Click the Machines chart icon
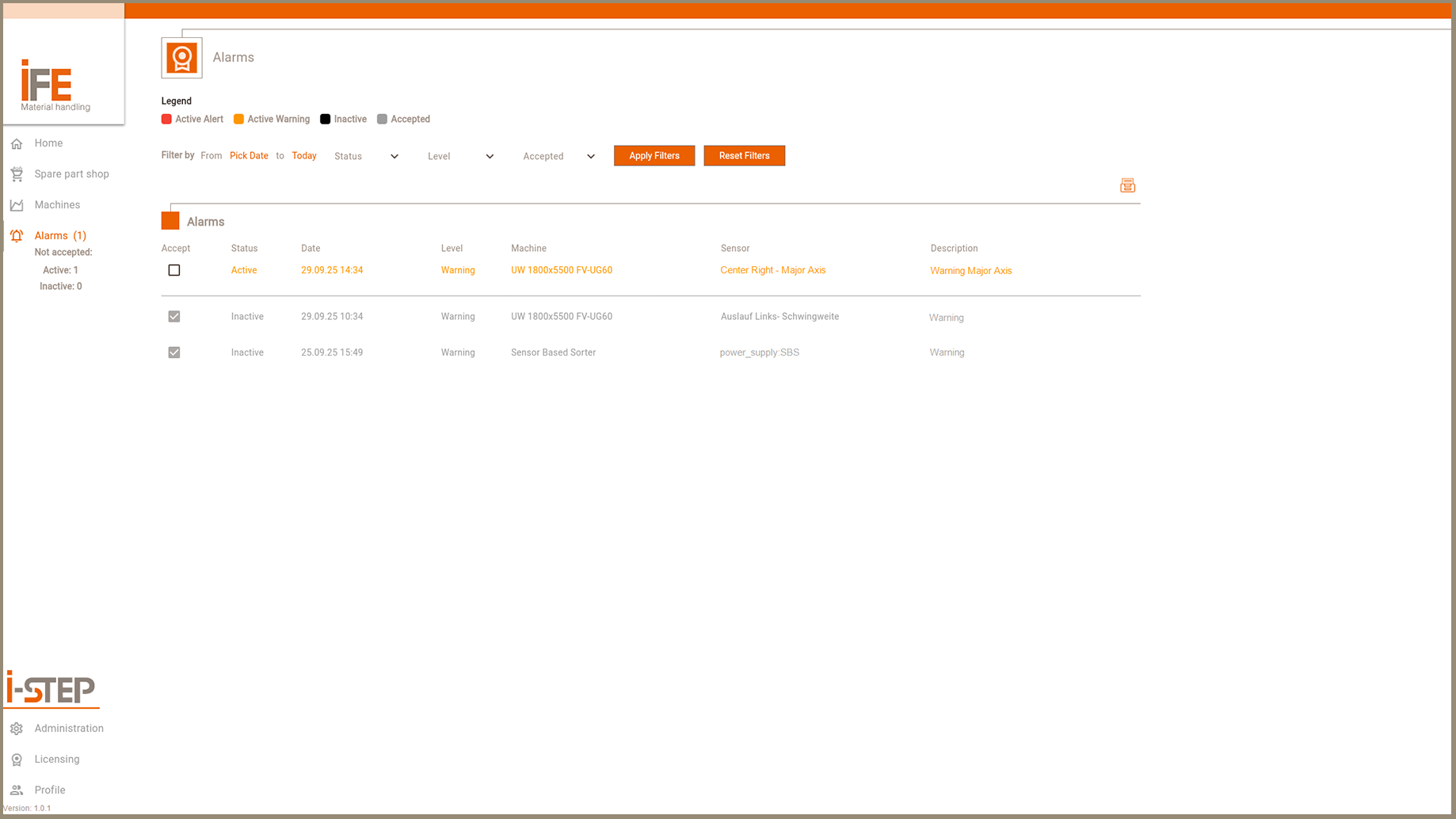 click(x=17, y=205)
